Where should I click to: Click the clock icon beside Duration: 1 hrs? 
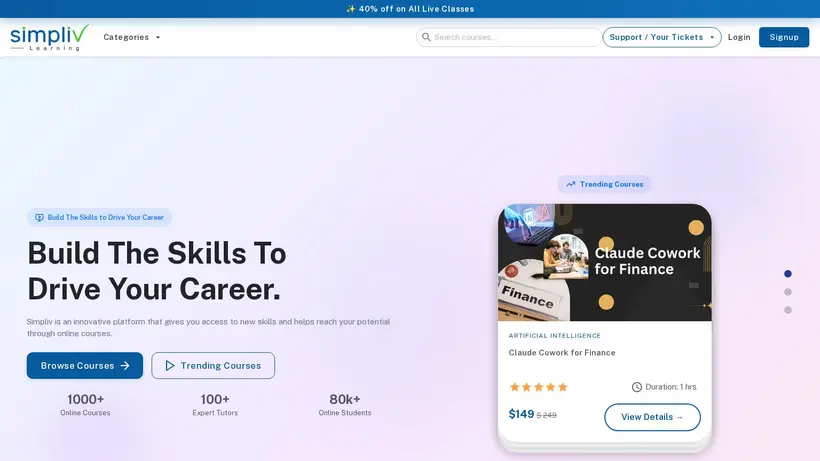636,387
